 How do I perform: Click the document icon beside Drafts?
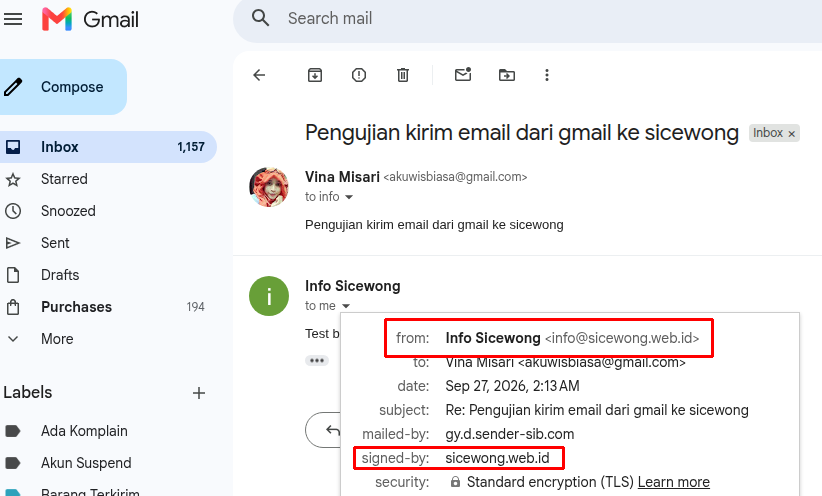pos(13,275)
